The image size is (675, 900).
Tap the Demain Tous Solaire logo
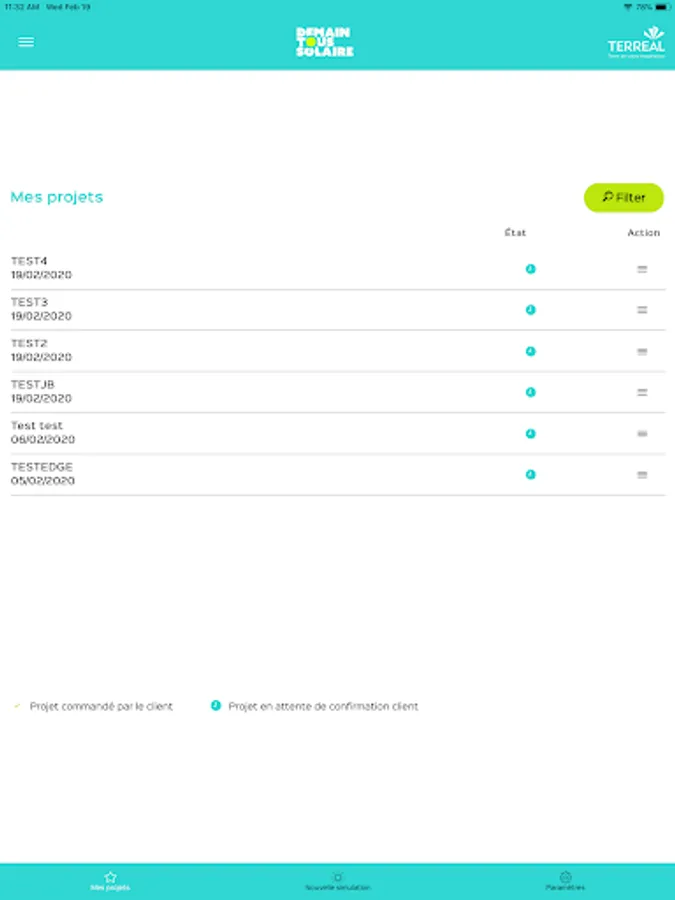click(324, 42)
